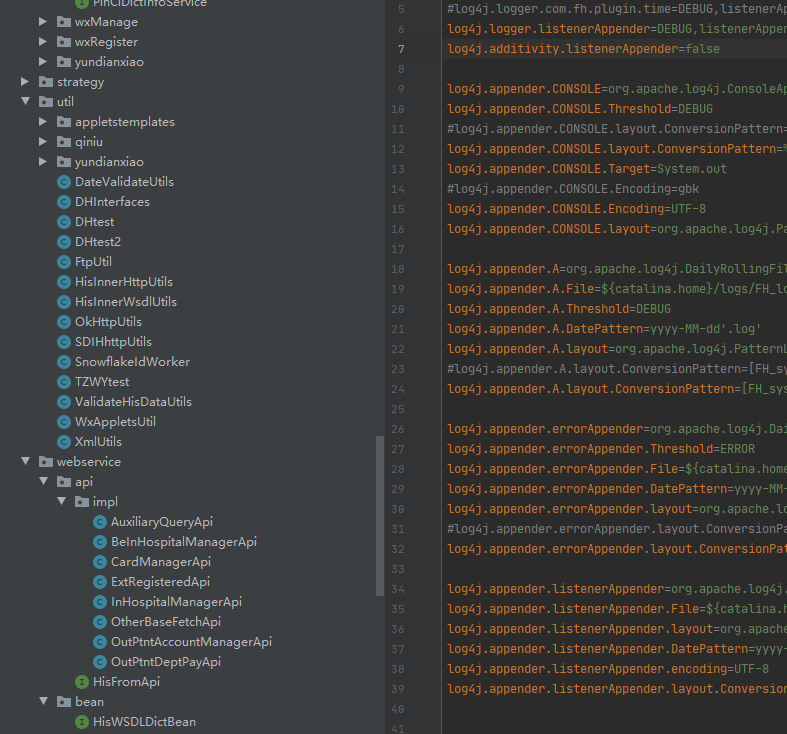Click the strategy folder icon
This screenshot has width=787, height=734.
tap(46, 81)
